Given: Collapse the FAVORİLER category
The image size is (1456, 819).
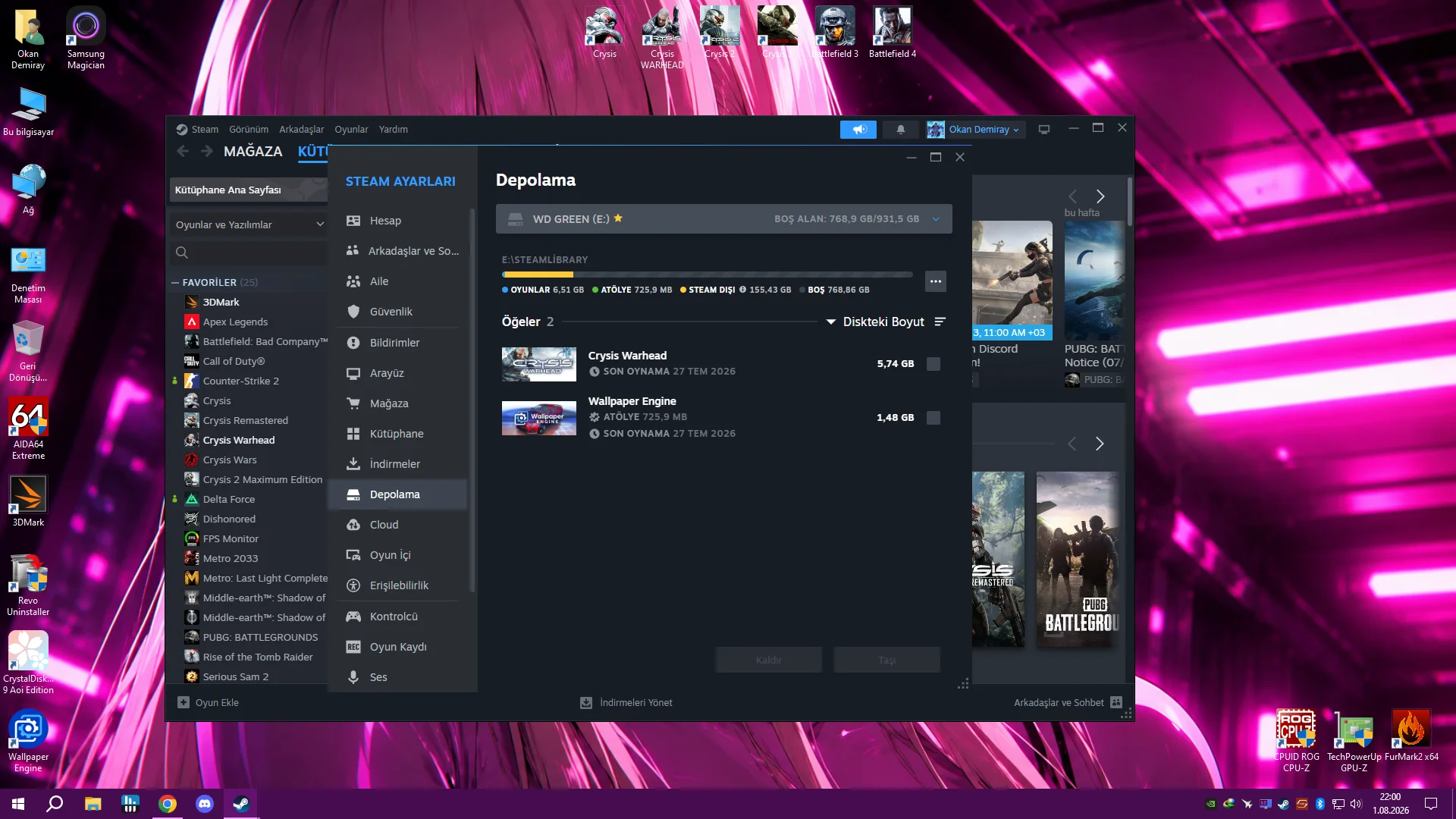Looking at the screenshot, I should pos(175,282).
